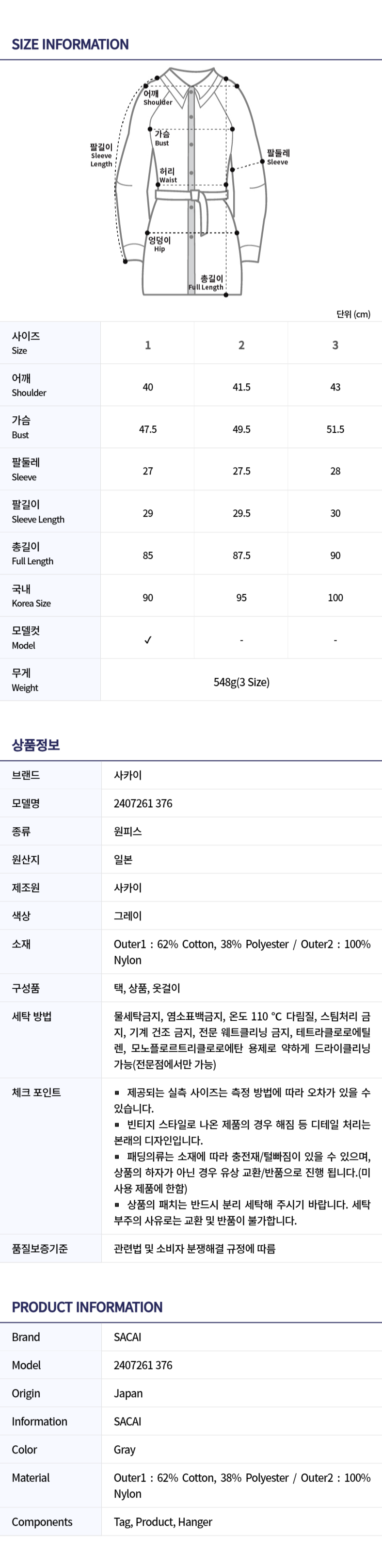Click the 단위 (cm) unit label
Viewport: 382px width, 1568px height.
[x=353, y=314]
